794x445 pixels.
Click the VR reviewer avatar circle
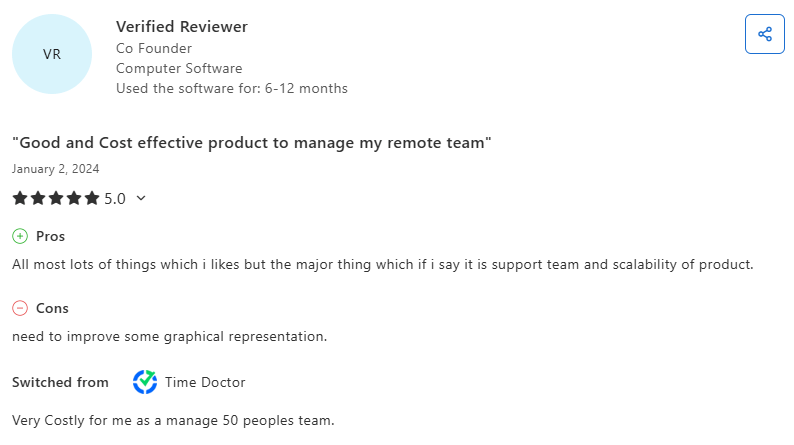(52, 54)
